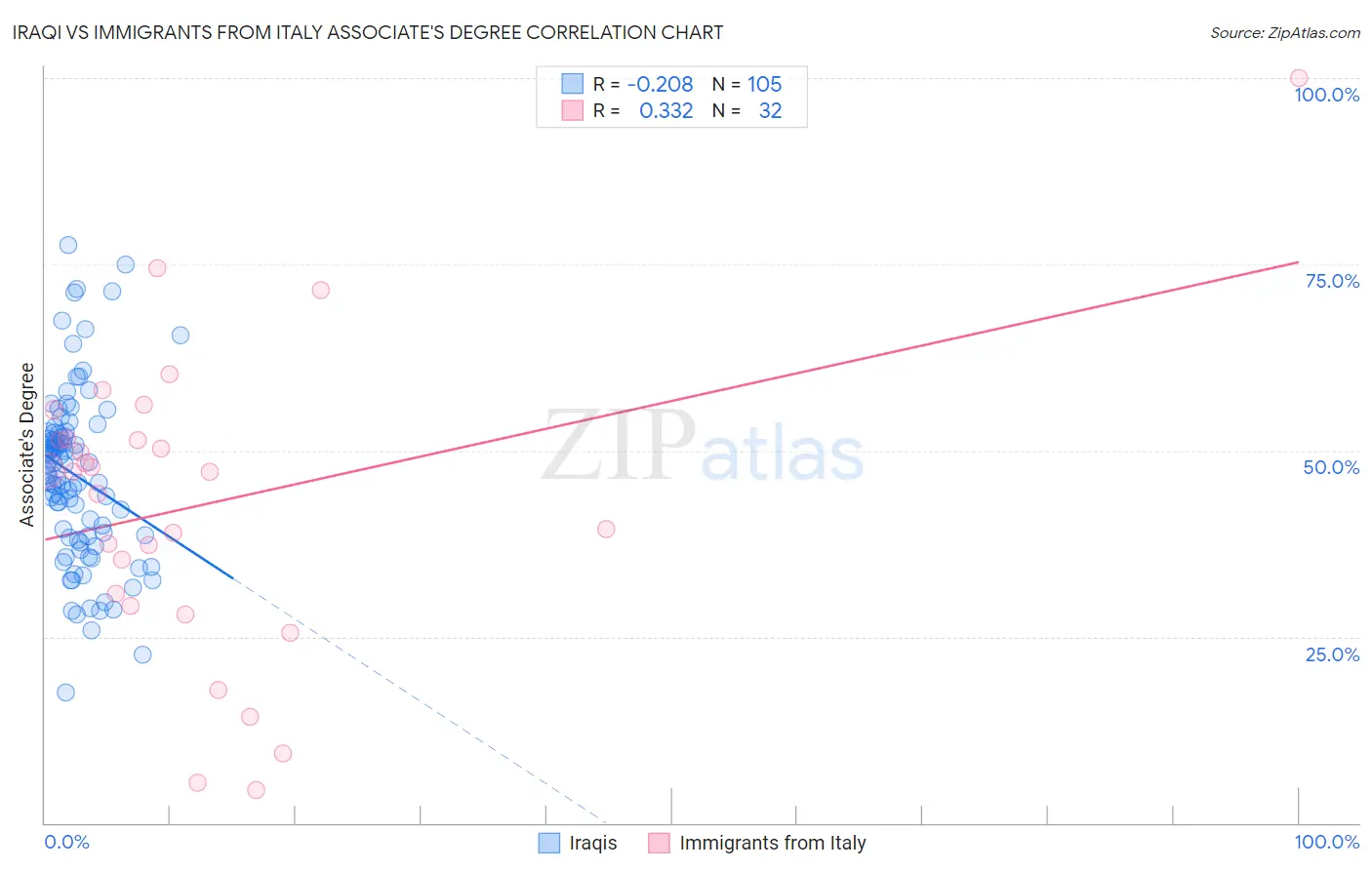Click the ZIPatlas watermark in chart center
The width and height of the screenshot is (1372, 870).
tap(703, 449)
